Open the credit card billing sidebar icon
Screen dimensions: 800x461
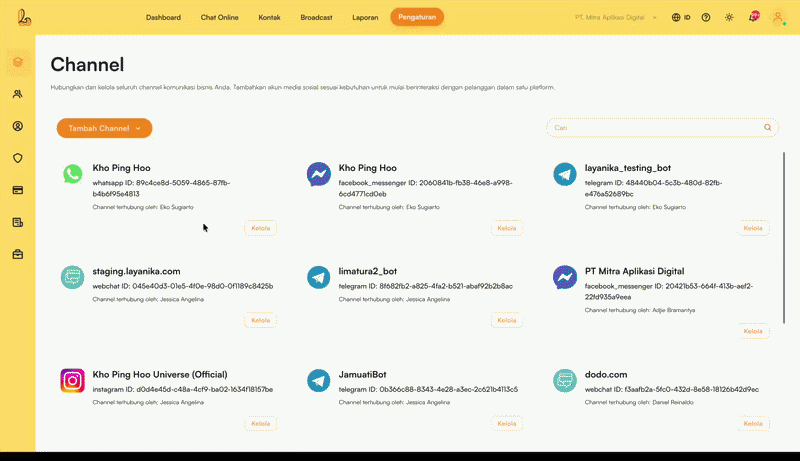[18, 190]
